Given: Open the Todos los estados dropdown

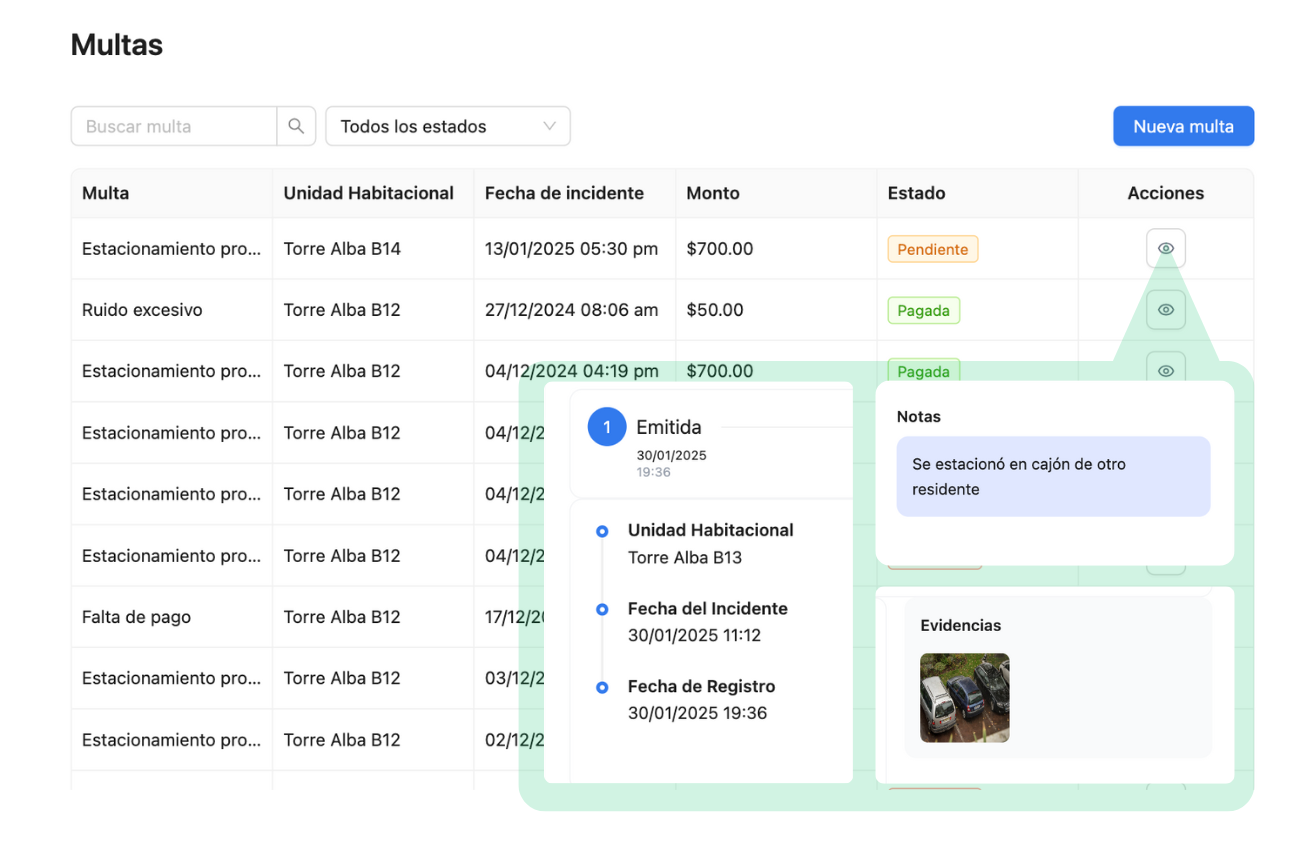Looking at the screenshot, I should (x=447, y=127).
